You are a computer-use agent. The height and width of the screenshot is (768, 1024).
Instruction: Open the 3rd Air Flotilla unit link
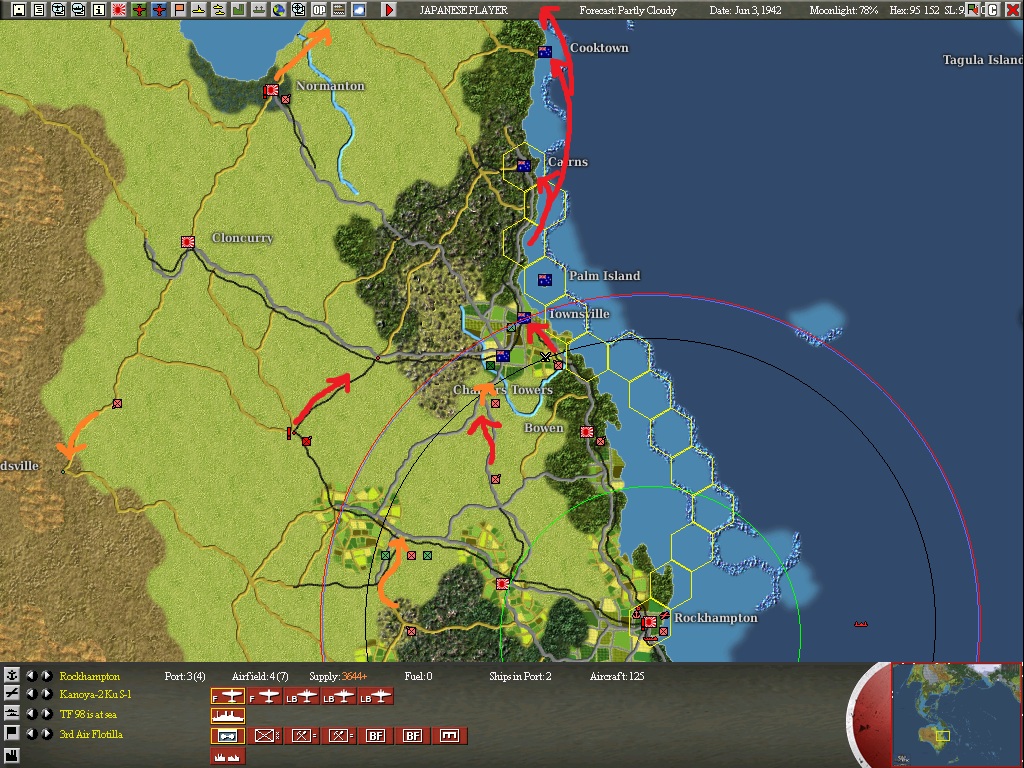(x=91, y=734)
